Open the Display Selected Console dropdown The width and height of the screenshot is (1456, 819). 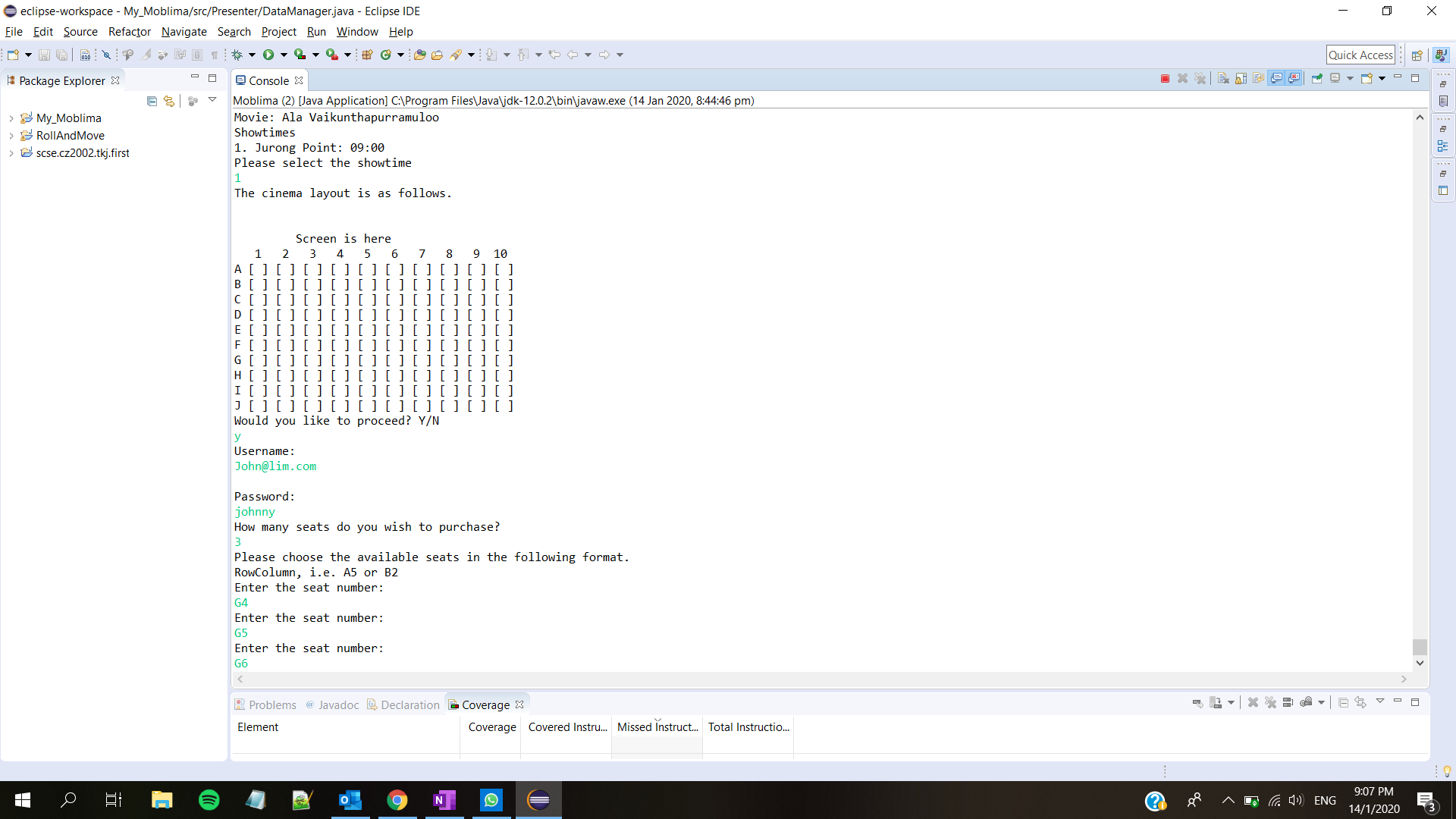tap(1349, 78)
